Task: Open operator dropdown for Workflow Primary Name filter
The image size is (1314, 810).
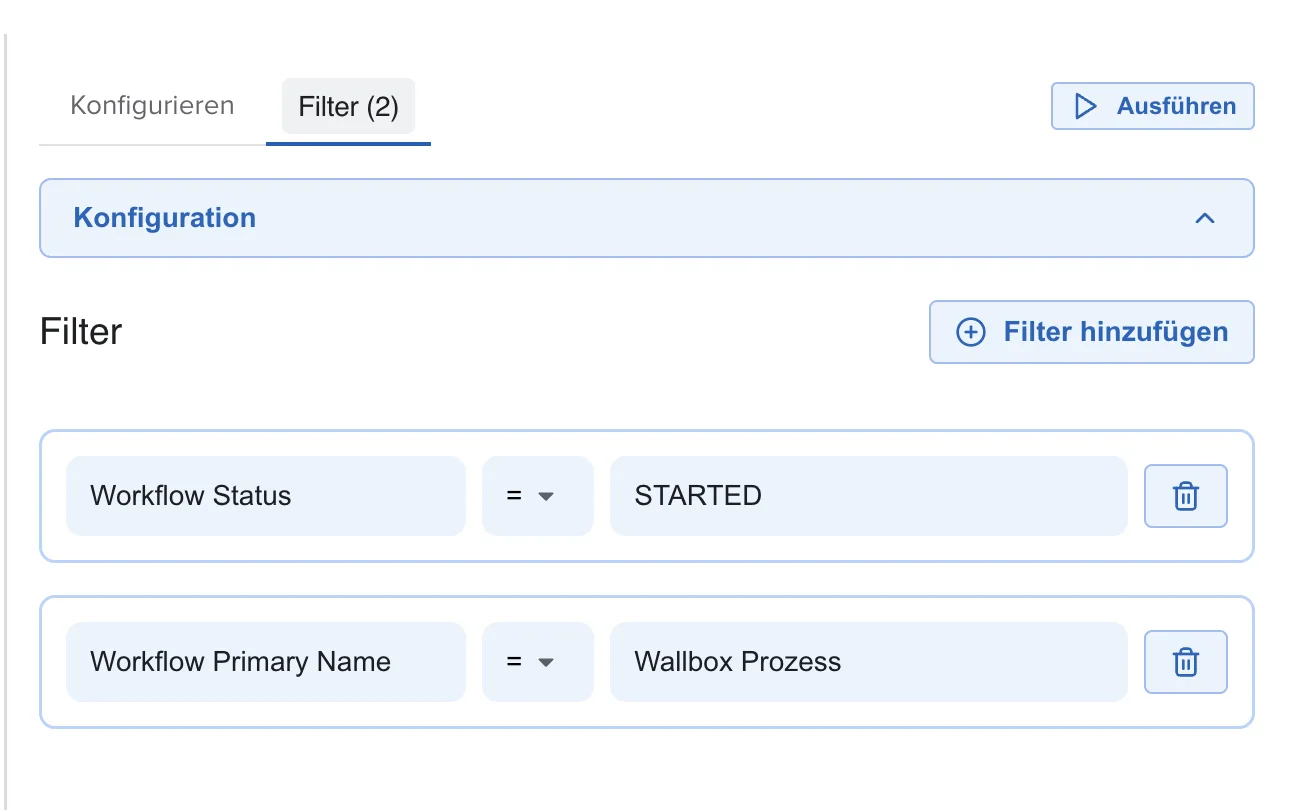Action: [538, 662]
